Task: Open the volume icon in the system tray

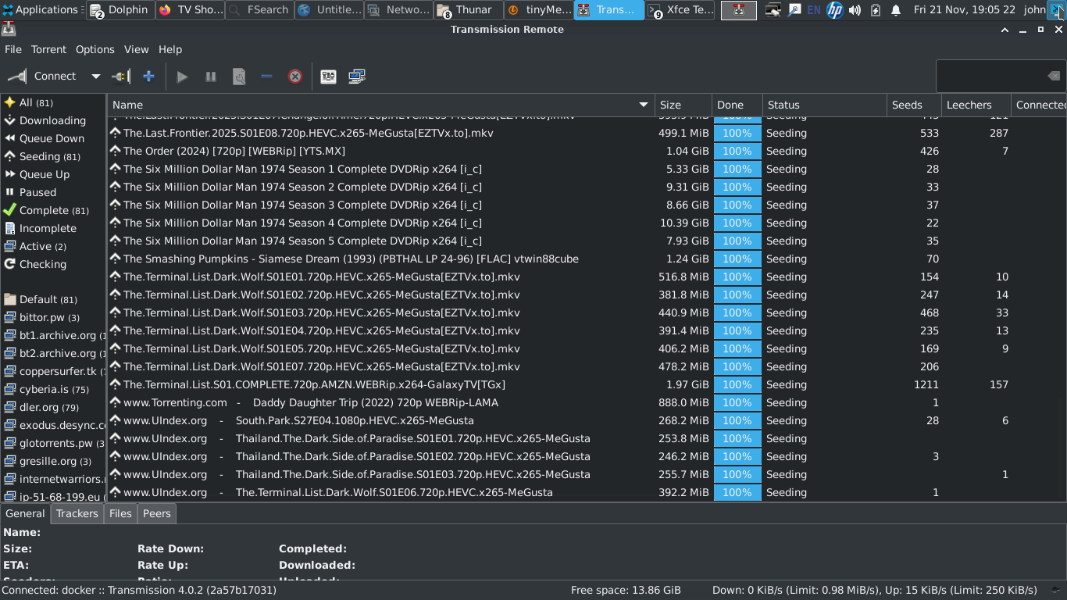Action: [852, 11]
